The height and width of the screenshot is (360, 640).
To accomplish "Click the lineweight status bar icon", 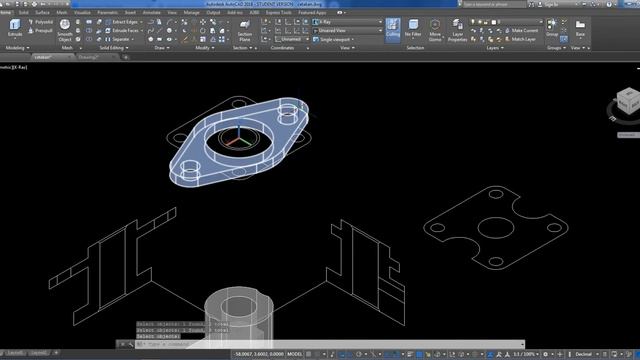I will pos(410,354).
